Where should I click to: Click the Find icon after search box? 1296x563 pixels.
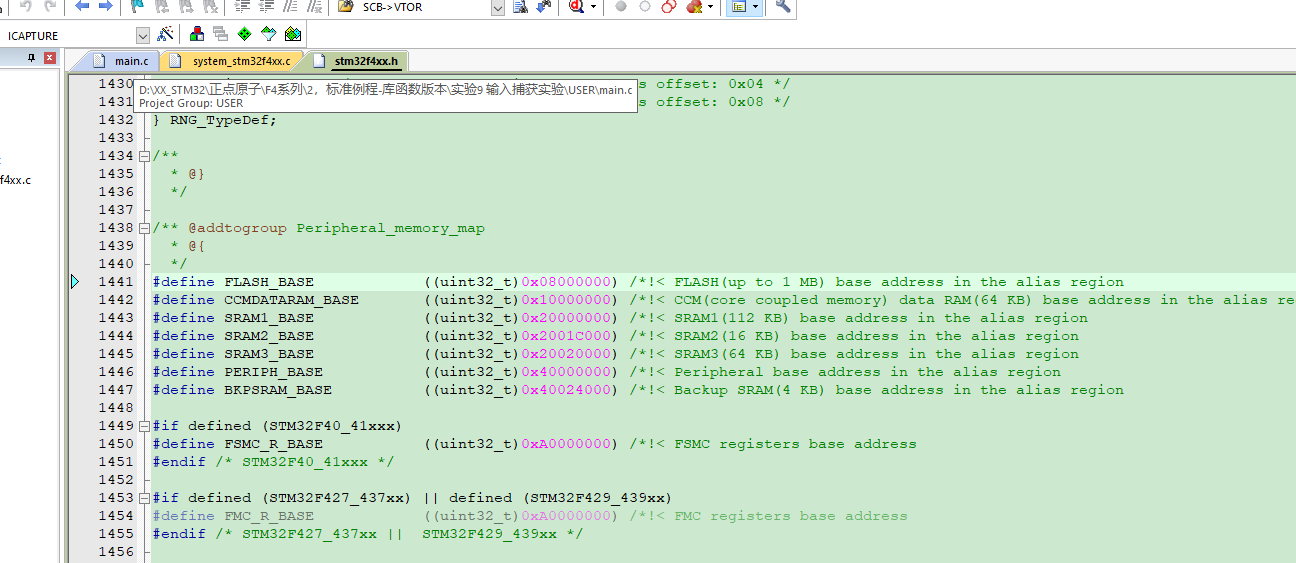(520, 6)
